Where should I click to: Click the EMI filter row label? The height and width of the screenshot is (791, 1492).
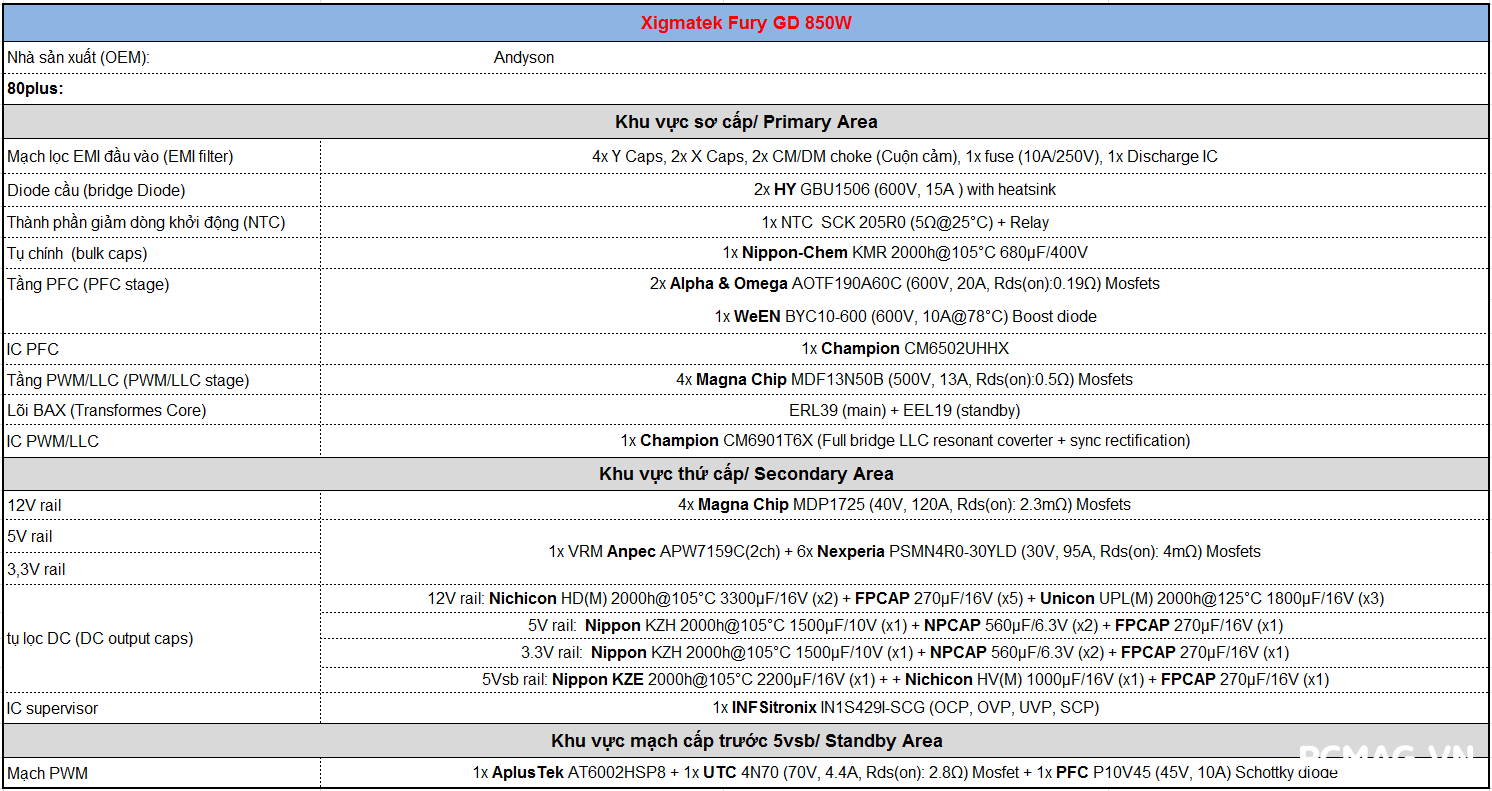120,157
